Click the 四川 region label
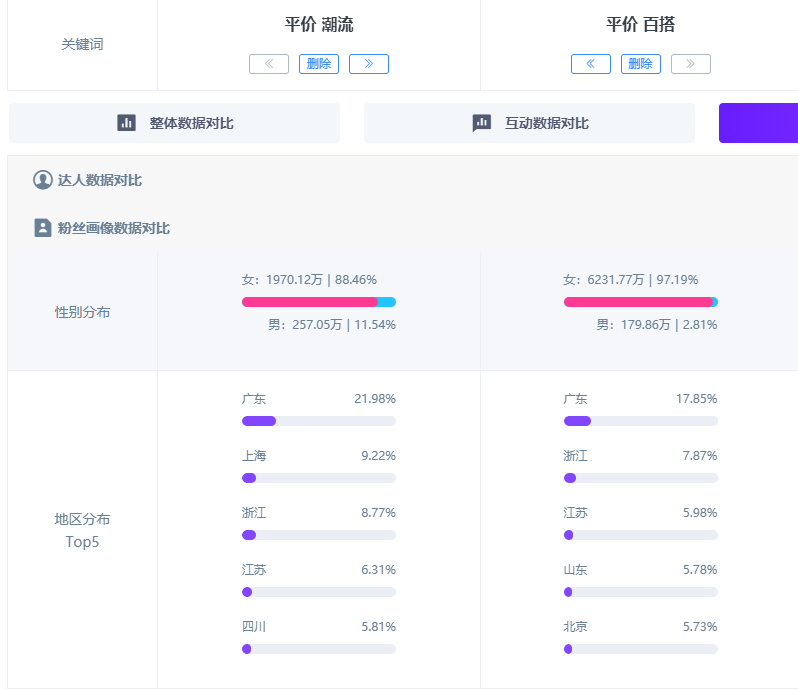 pyautogui.click(x=254, y=627)
